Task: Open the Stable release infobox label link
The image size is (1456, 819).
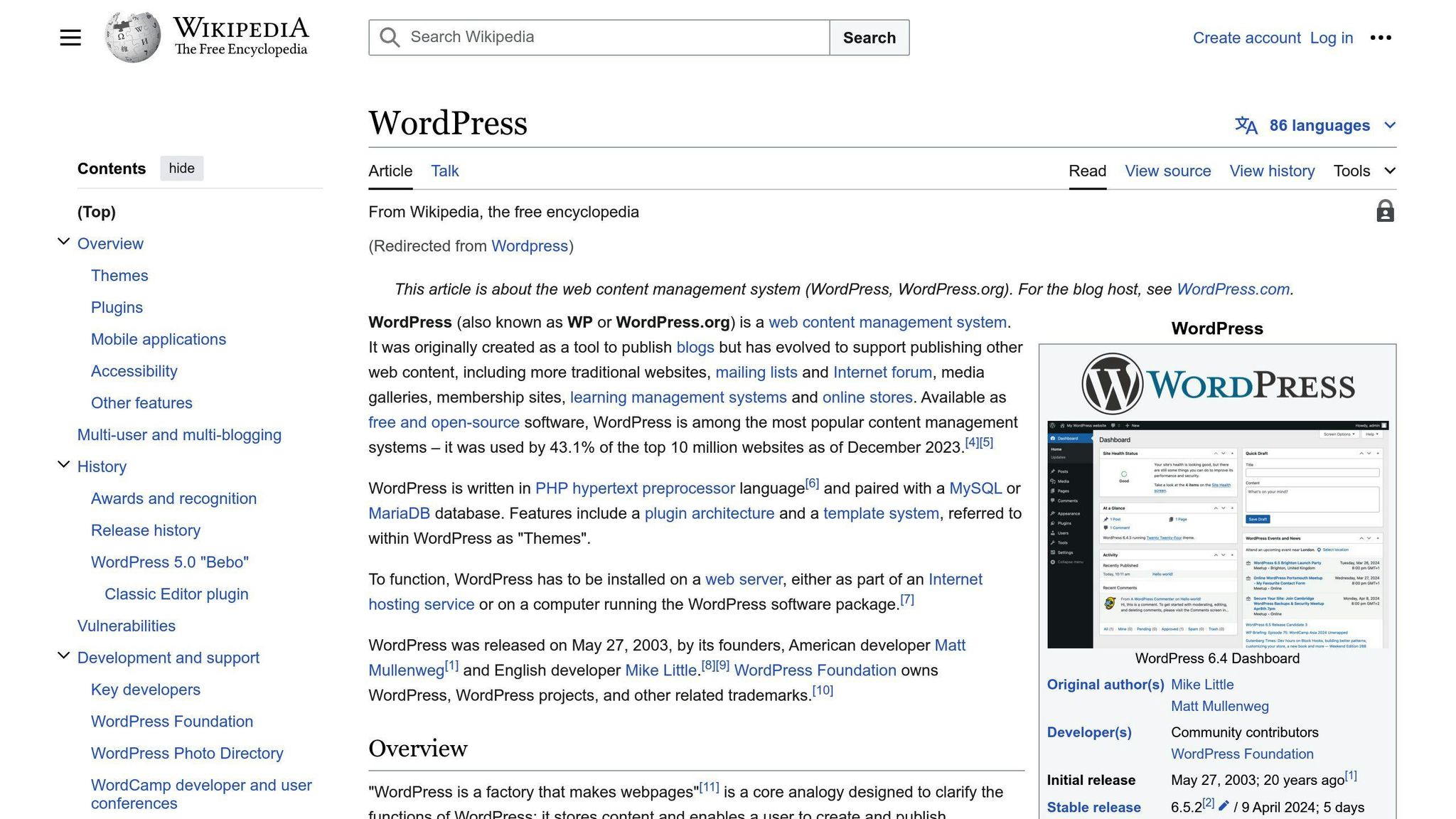Action: 1093,808
